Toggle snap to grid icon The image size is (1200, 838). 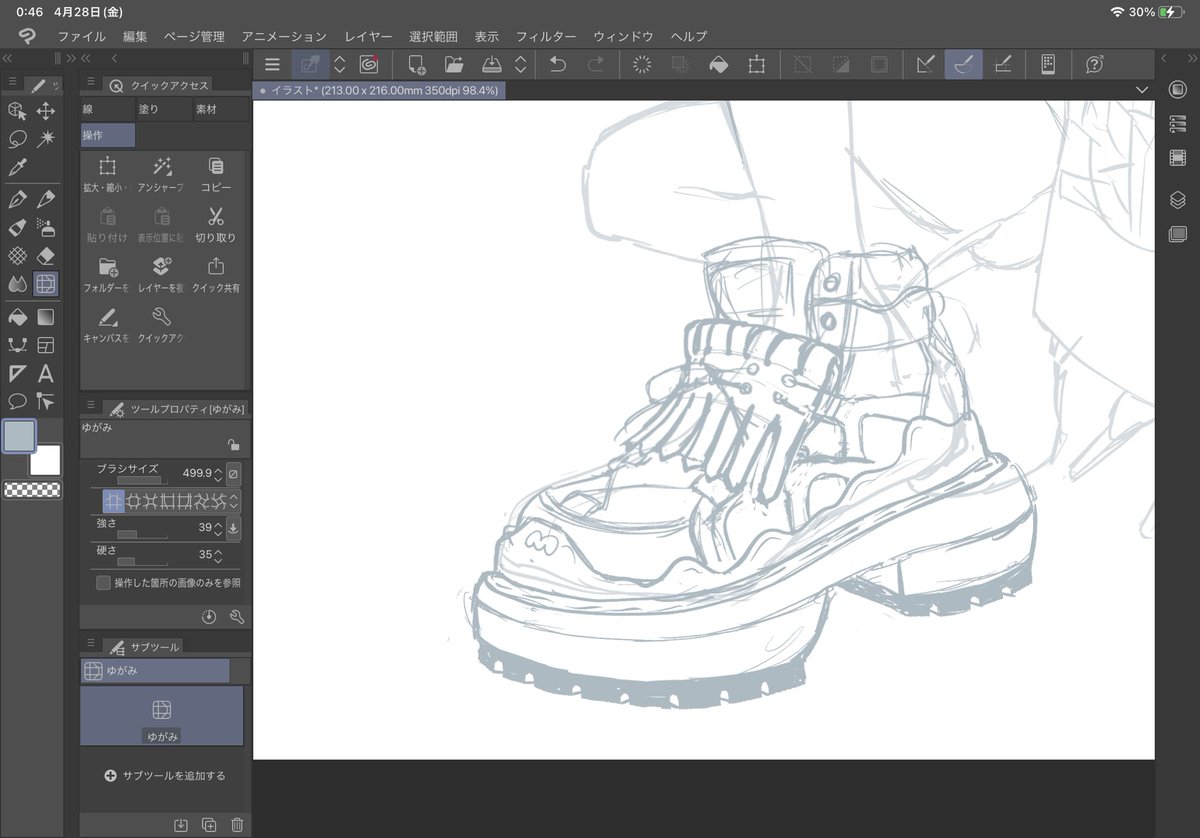click(1002, 64)
